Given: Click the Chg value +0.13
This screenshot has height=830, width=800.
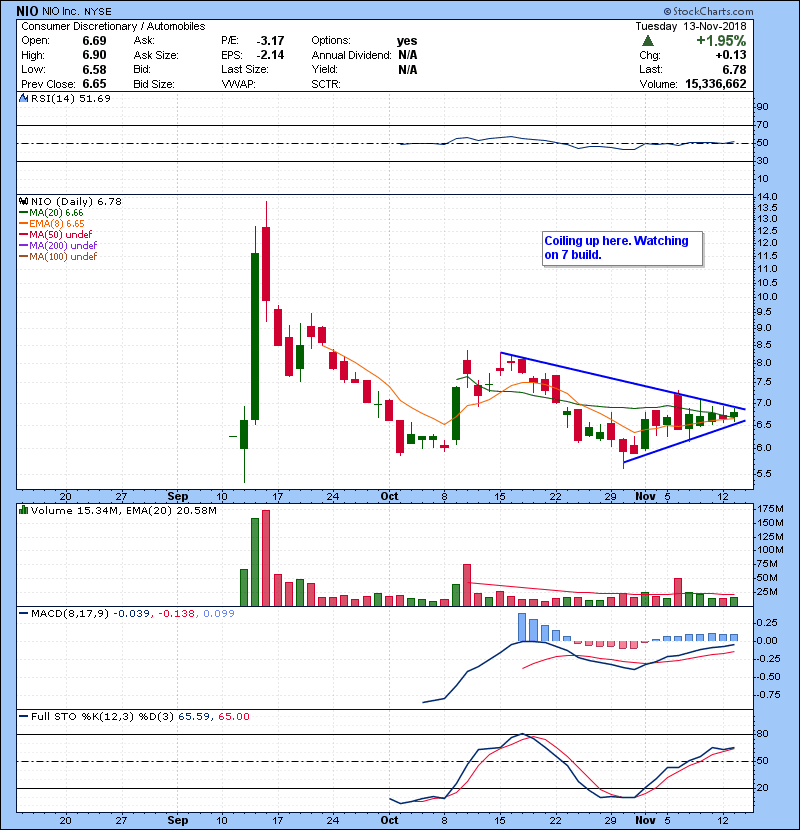Looking at the screenshot, I should [x=731, y=55].
